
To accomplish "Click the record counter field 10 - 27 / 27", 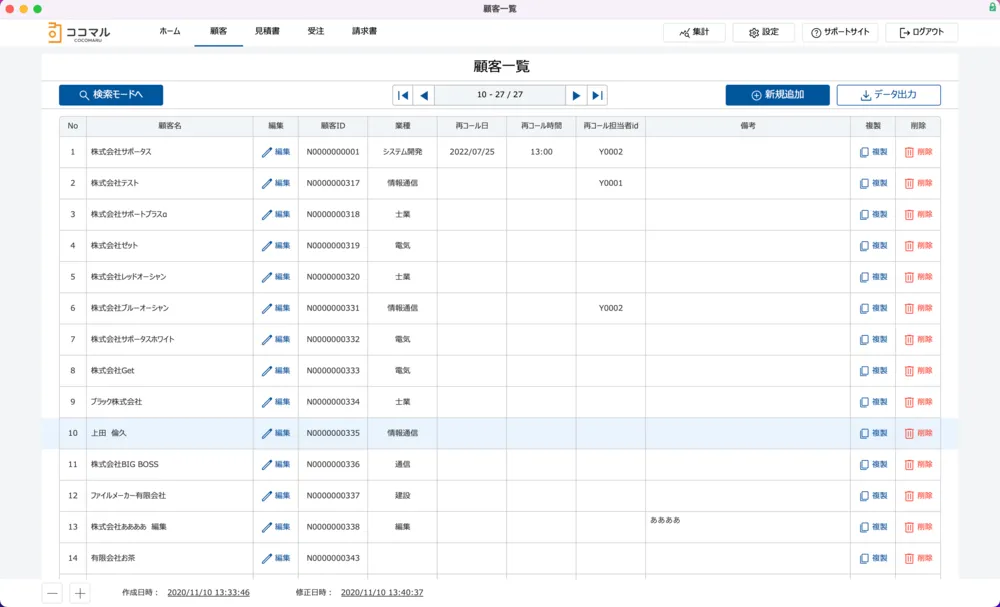I will pyautogui.click(x=500, y=95).
